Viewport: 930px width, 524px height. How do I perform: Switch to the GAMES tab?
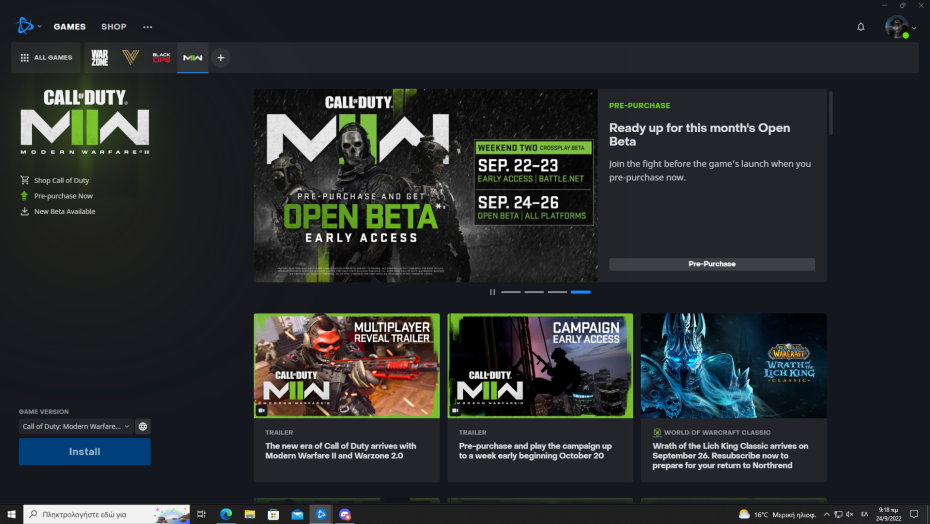69,27
